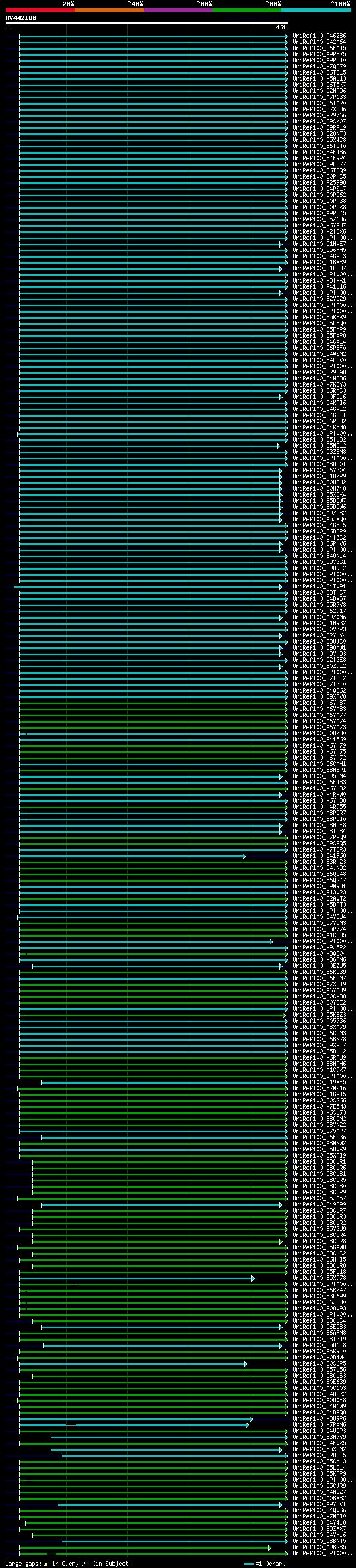This screenshot has height=1568, width=356.
Task: Select hit label UniRef100_A4RVW0
Action: (x=319, y=794)
